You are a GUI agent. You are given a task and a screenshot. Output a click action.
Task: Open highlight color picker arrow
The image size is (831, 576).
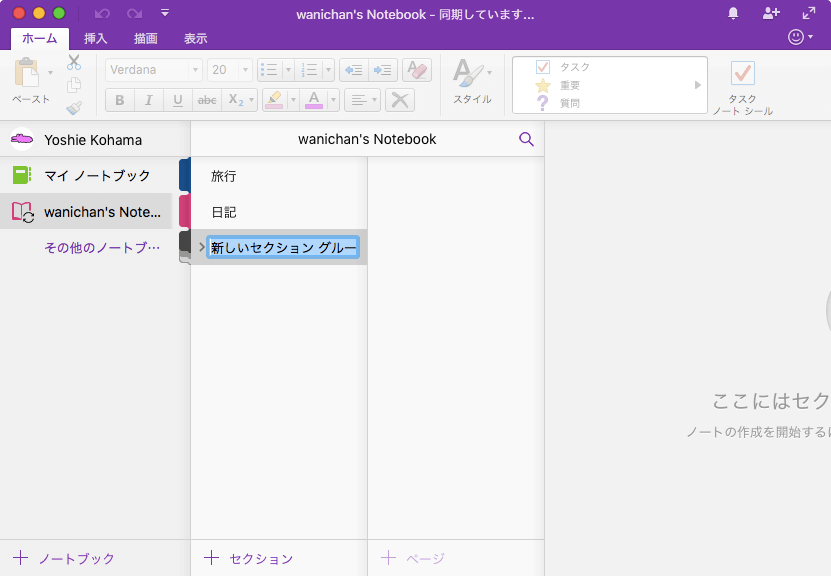pyautogui.click(x=293, y=100)
